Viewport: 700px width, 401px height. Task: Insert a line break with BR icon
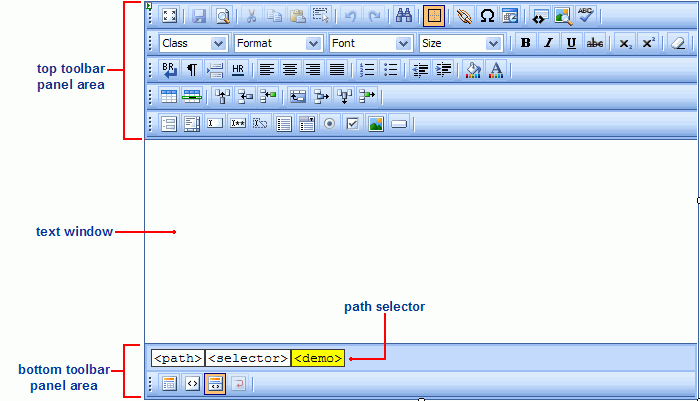(x=170, y=70)
